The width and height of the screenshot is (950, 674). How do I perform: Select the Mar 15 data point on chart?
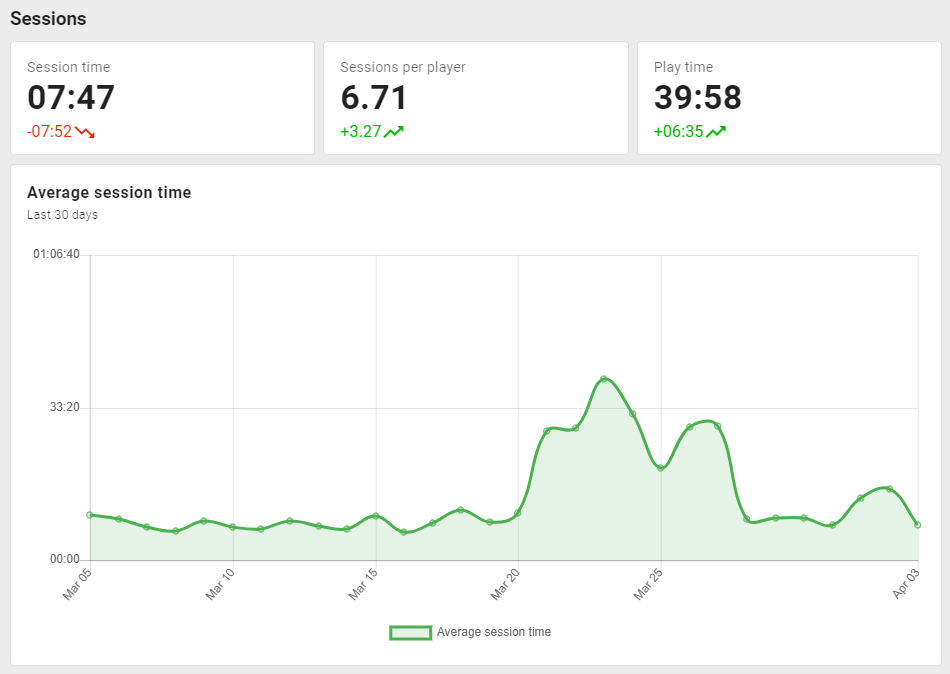376,516
